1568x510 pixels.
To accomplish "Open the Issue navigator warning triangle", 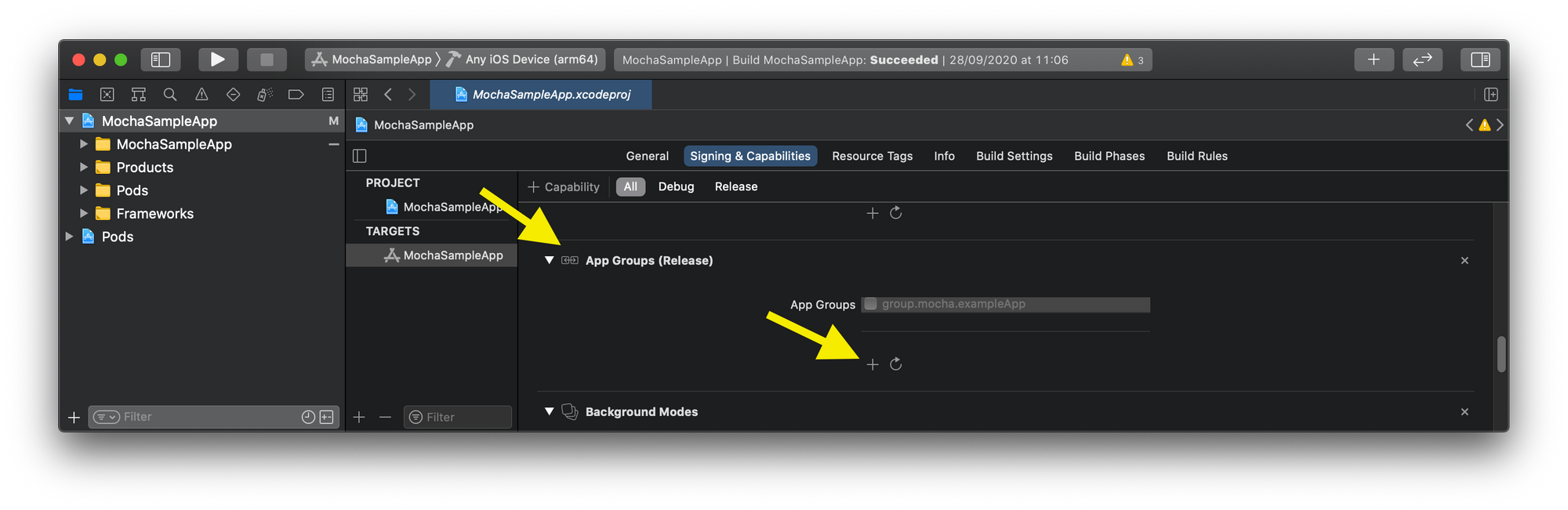I will 201,95.
